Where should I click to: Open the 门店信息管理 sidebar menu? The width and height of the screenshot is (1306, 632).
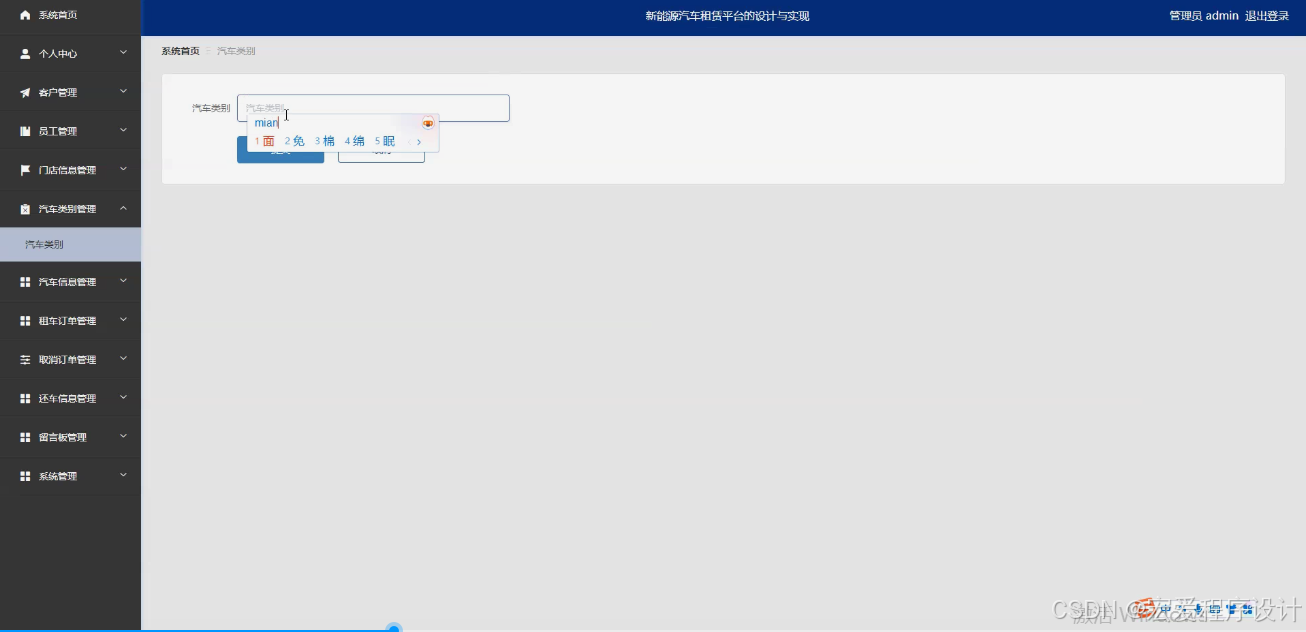tap(70, 170)
